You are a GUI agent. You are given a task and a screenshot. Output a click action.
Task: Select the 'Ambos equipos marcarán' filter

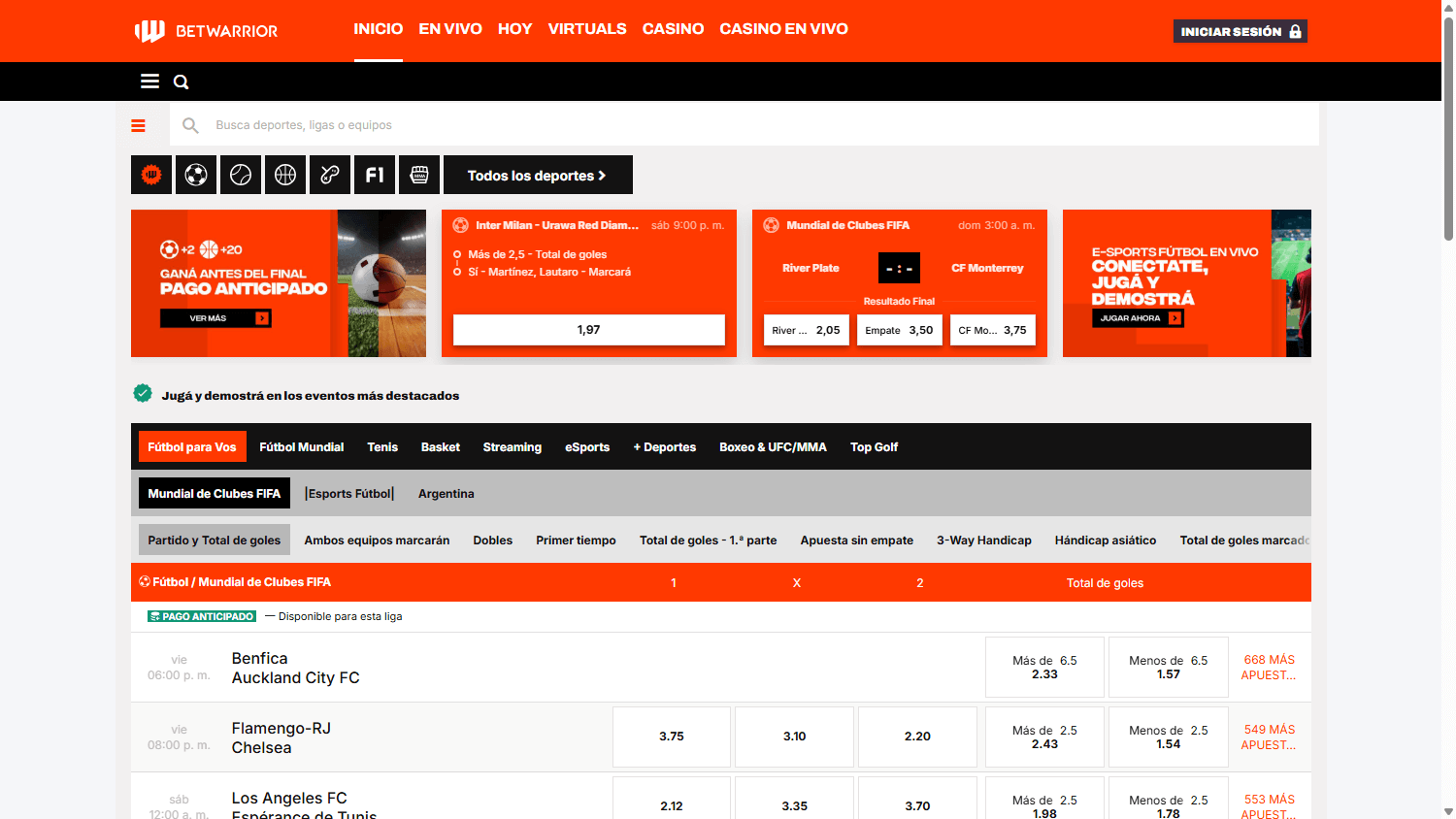coord(377,541)
